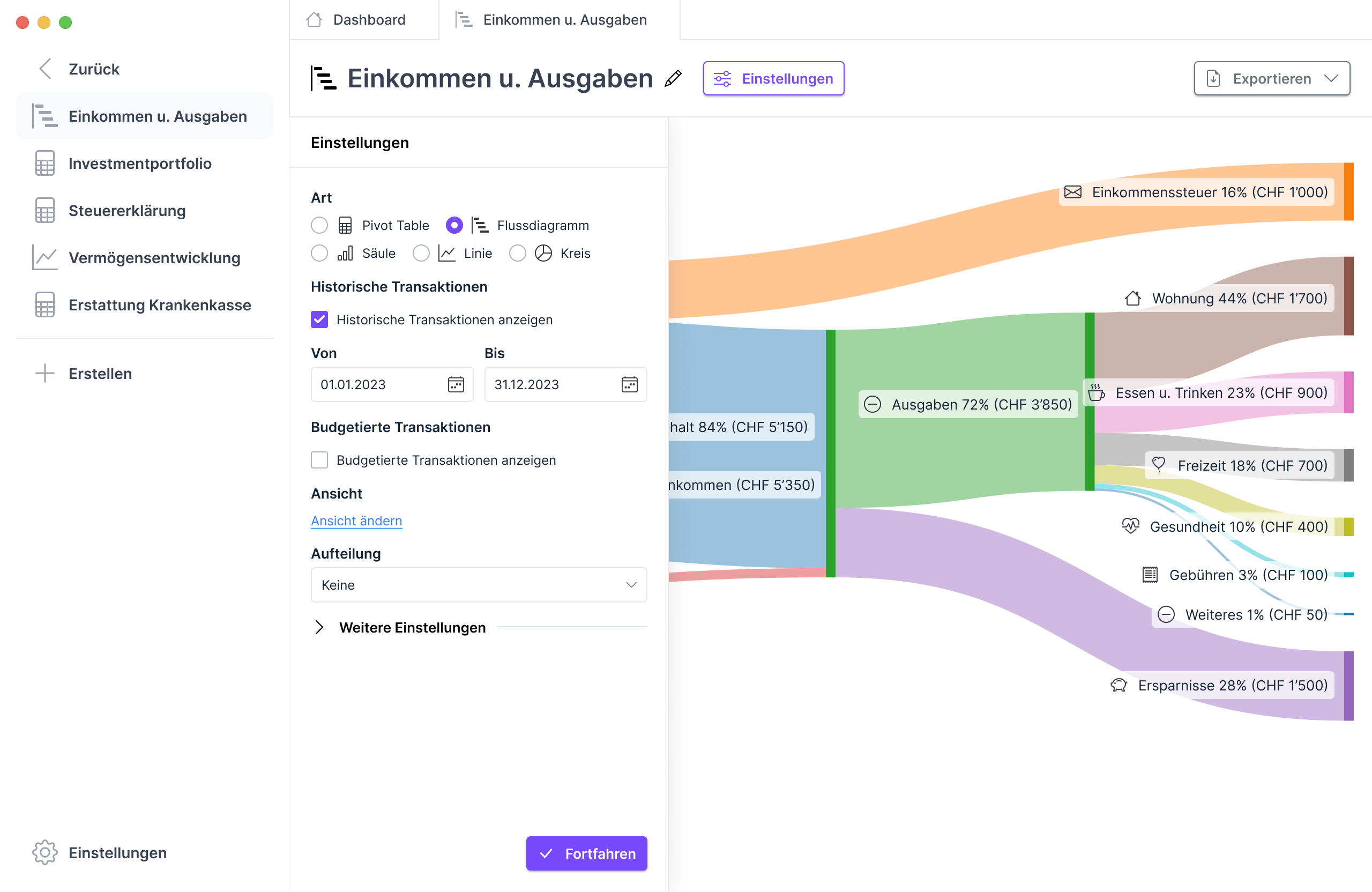Image resolution: width=1372 pixels, height=892 pixels.
Task: Click Erstellen to create a report
Action: [100, 374]
